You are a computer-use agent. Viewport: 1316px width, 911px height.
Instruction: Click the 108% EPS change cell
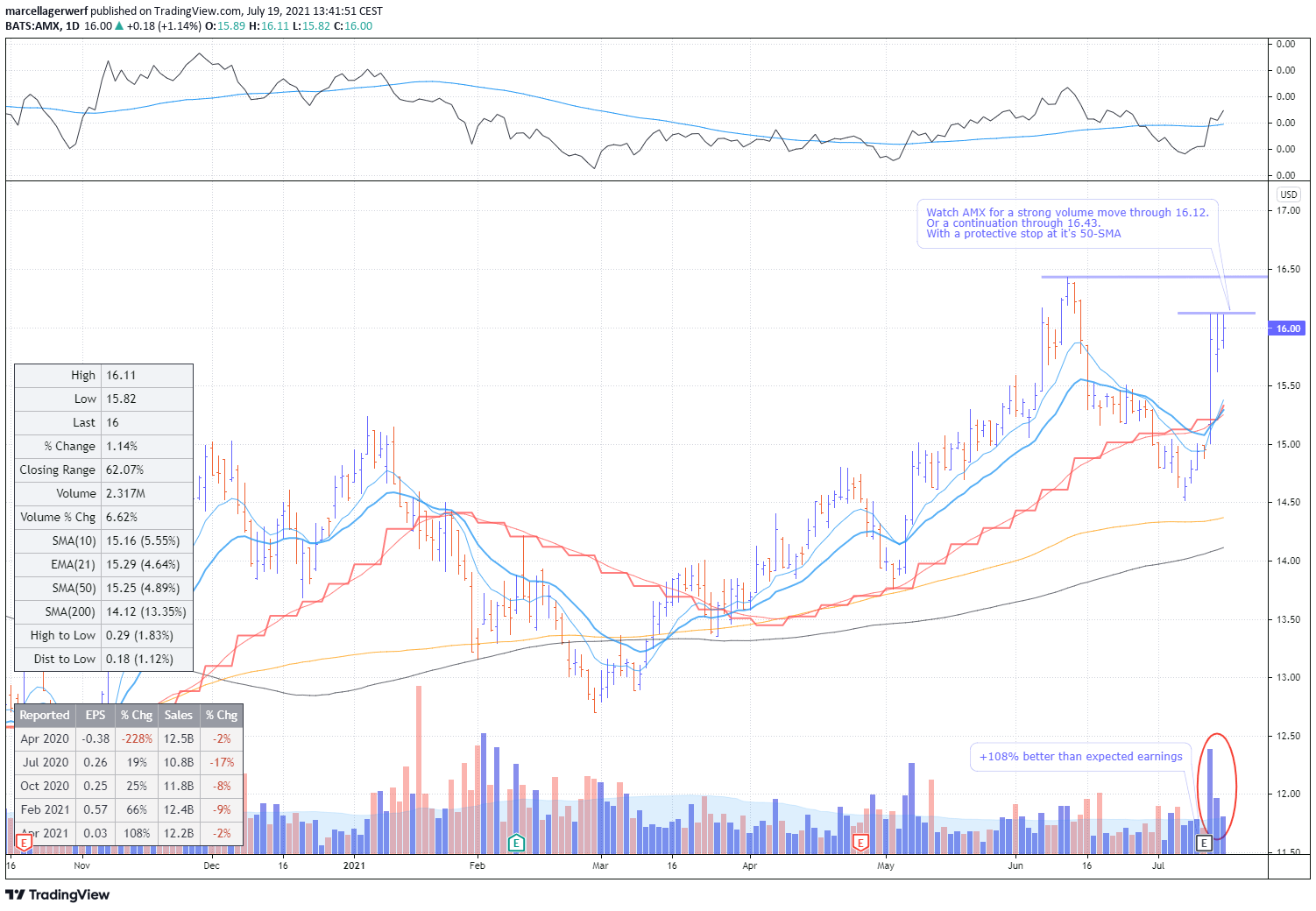tap(137, 833)
